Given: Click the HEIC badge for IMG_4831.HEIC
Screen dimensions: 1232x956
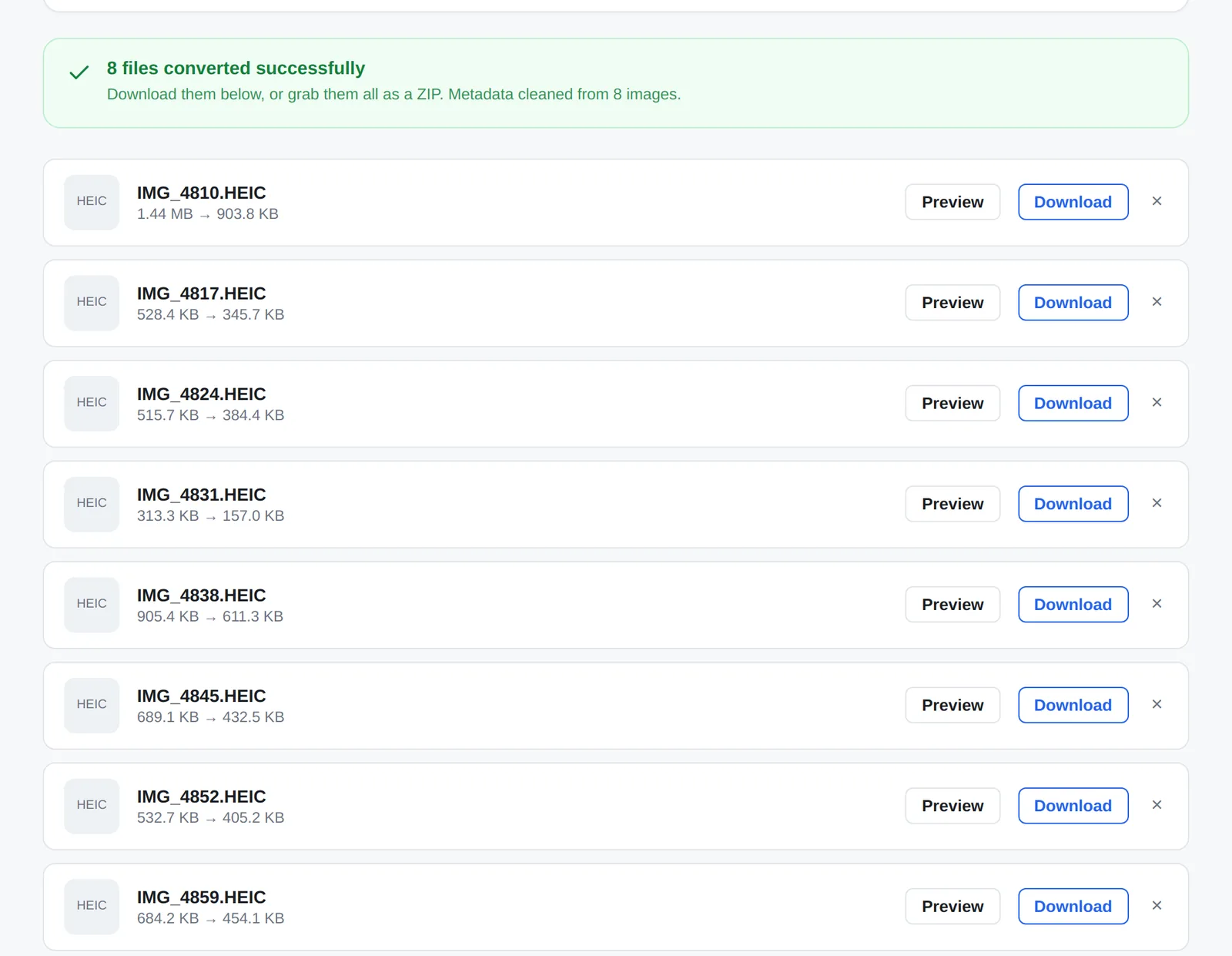Looking at the screenshot, I should [x=92, y=504].
